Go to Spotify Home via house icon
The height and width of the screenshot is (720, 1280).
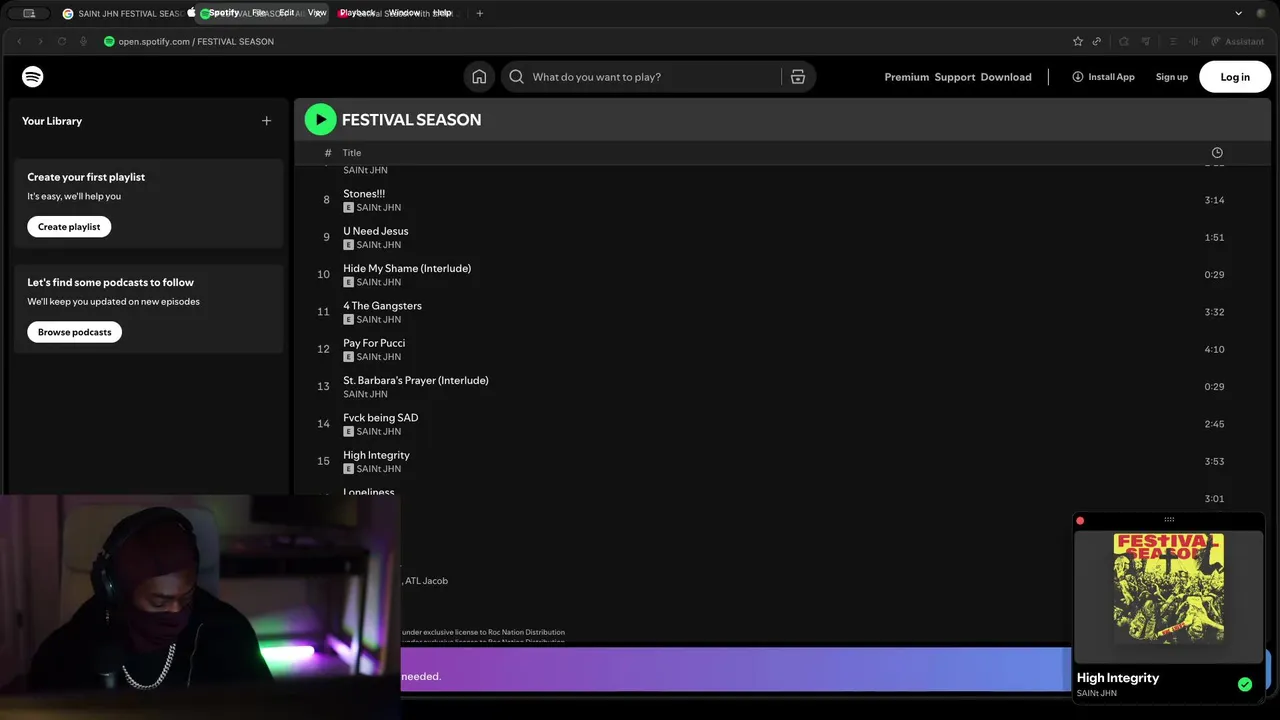479,77
